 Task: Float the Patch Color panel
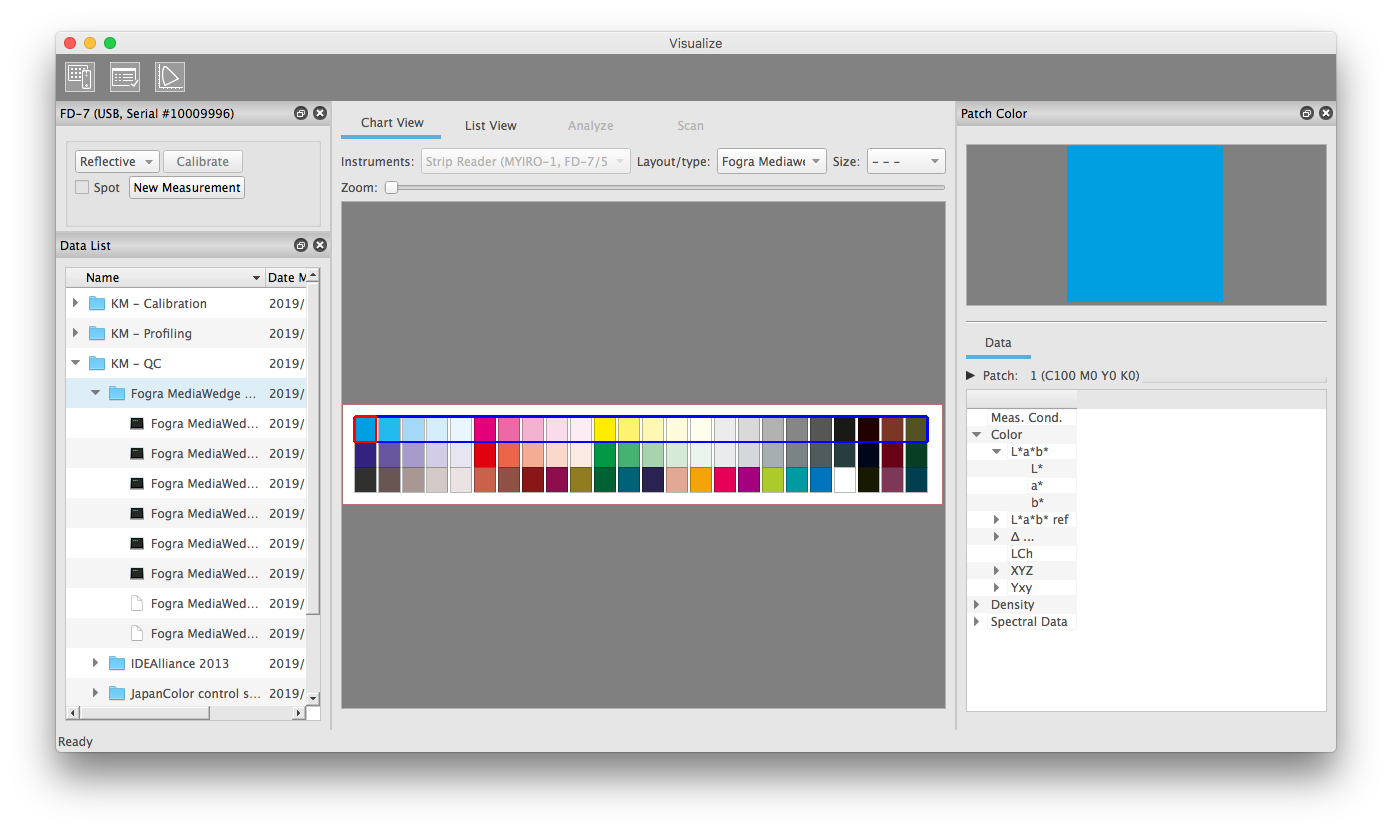[1307, 114]
